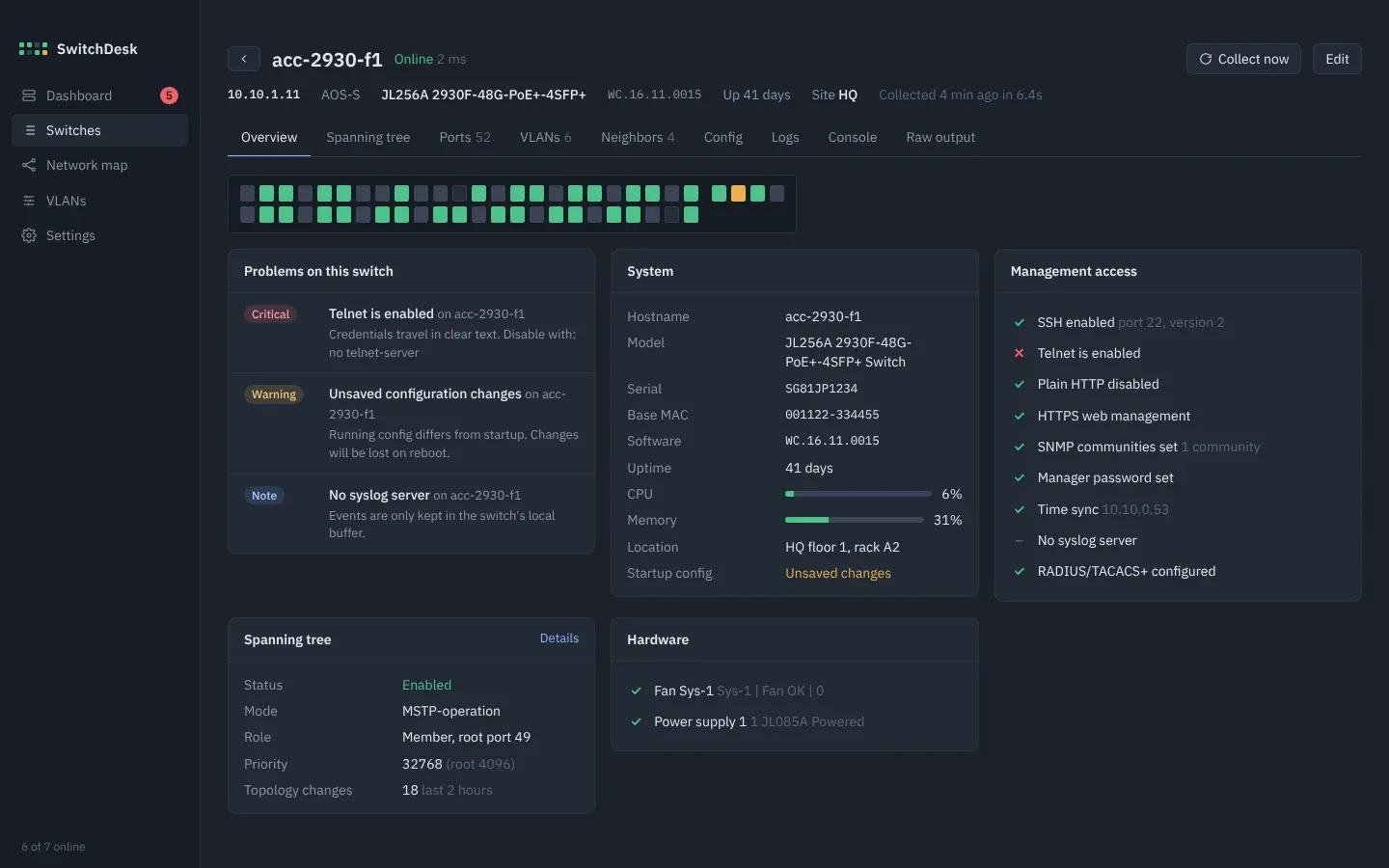Open the Console tab

(853, 137)
